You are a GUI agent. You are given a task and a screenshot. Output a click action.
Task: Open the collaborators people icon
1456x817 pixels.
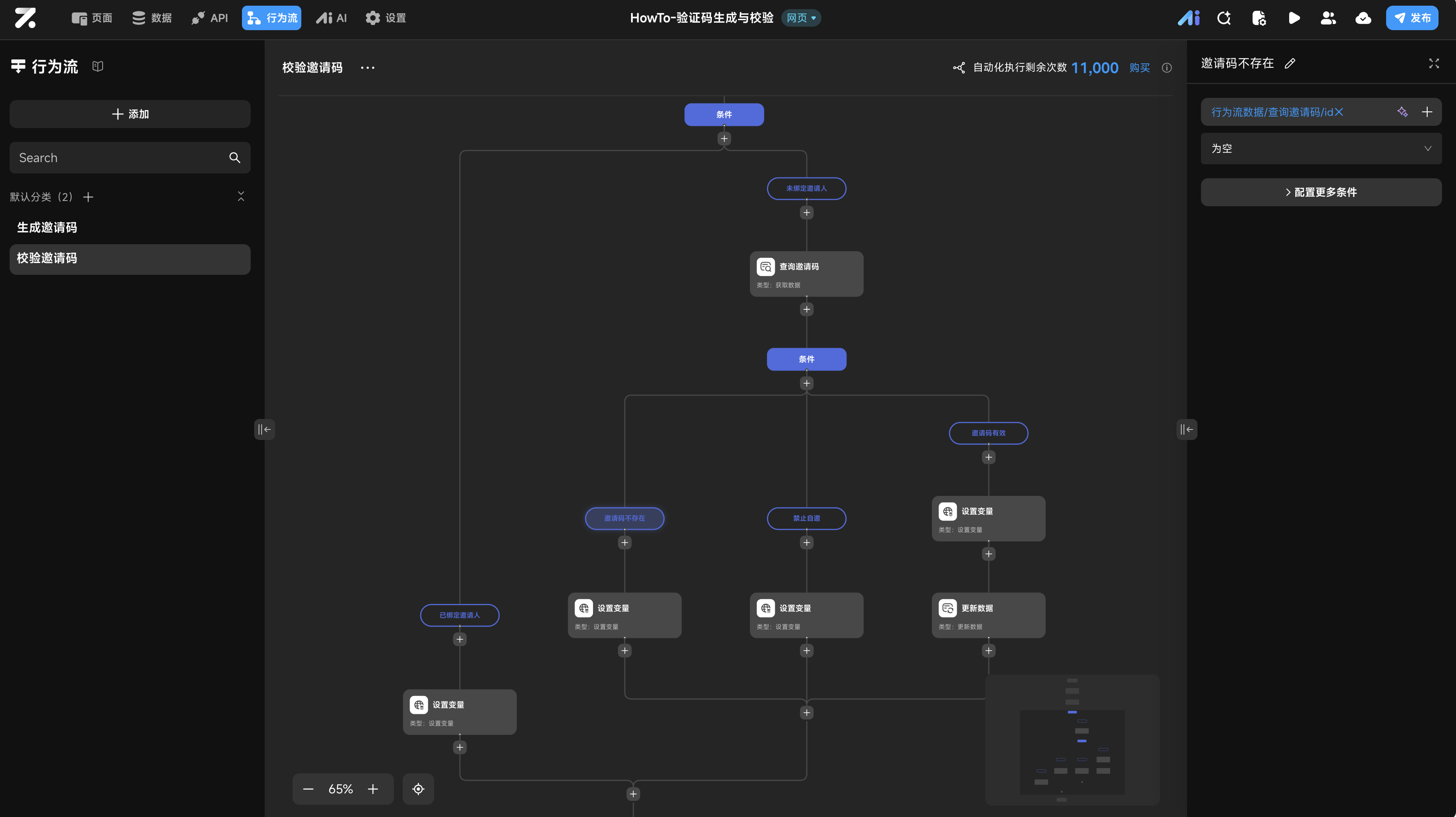point(1328,18)
